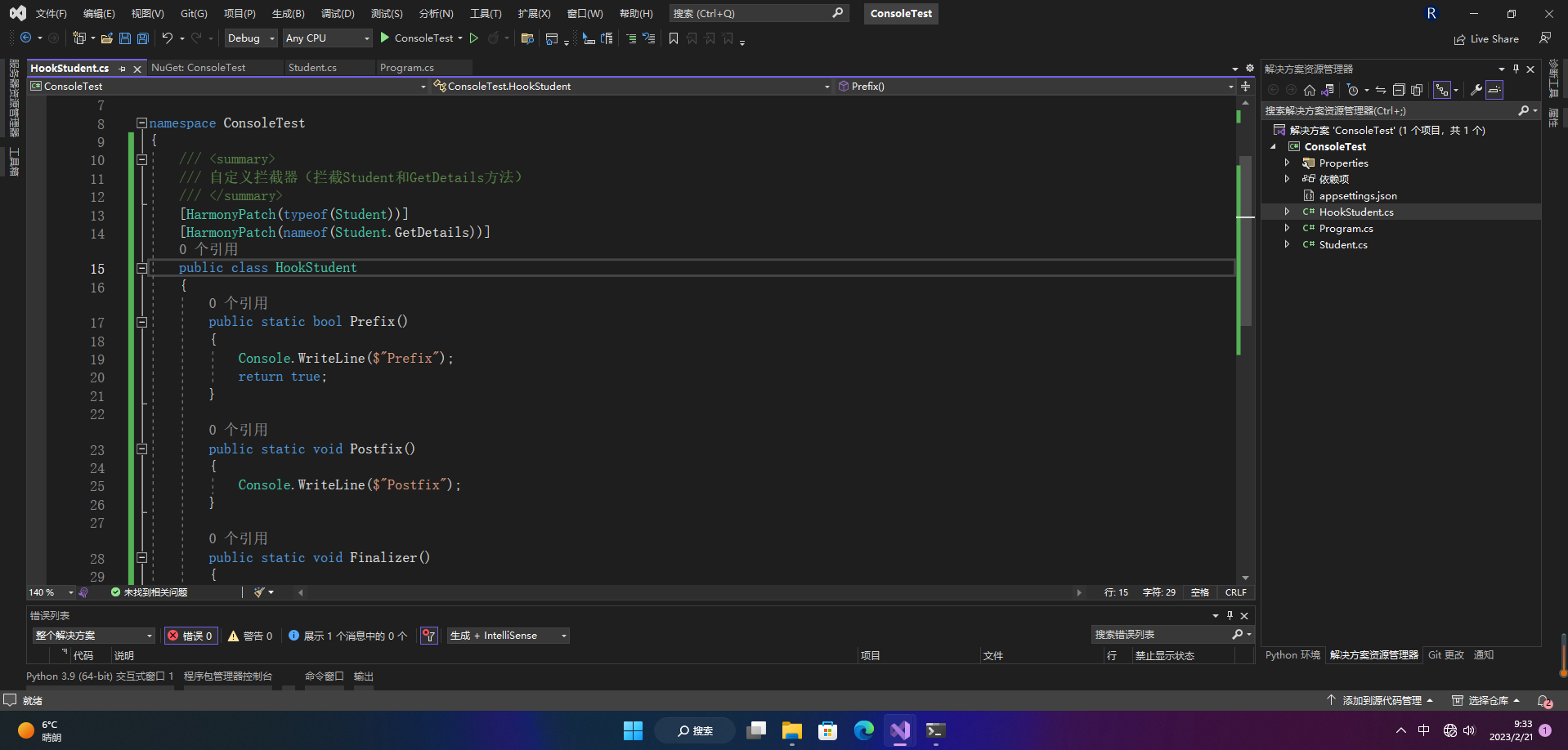
Task: Open Microsoft Edge from the taskbar
Action: tap(864, 730)
